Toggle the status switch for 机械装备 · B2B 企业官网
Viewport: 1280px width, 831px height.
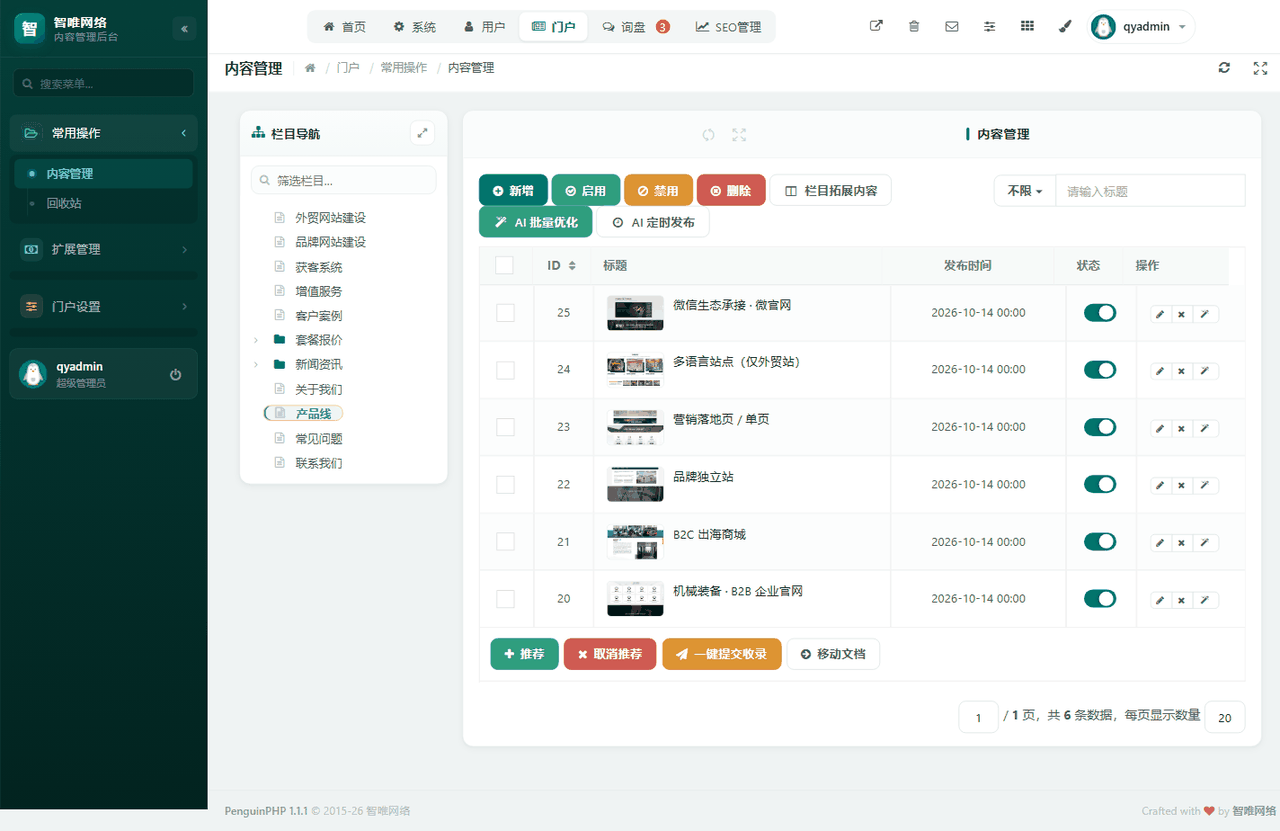pyautogui.click(x=1100, y=599)
